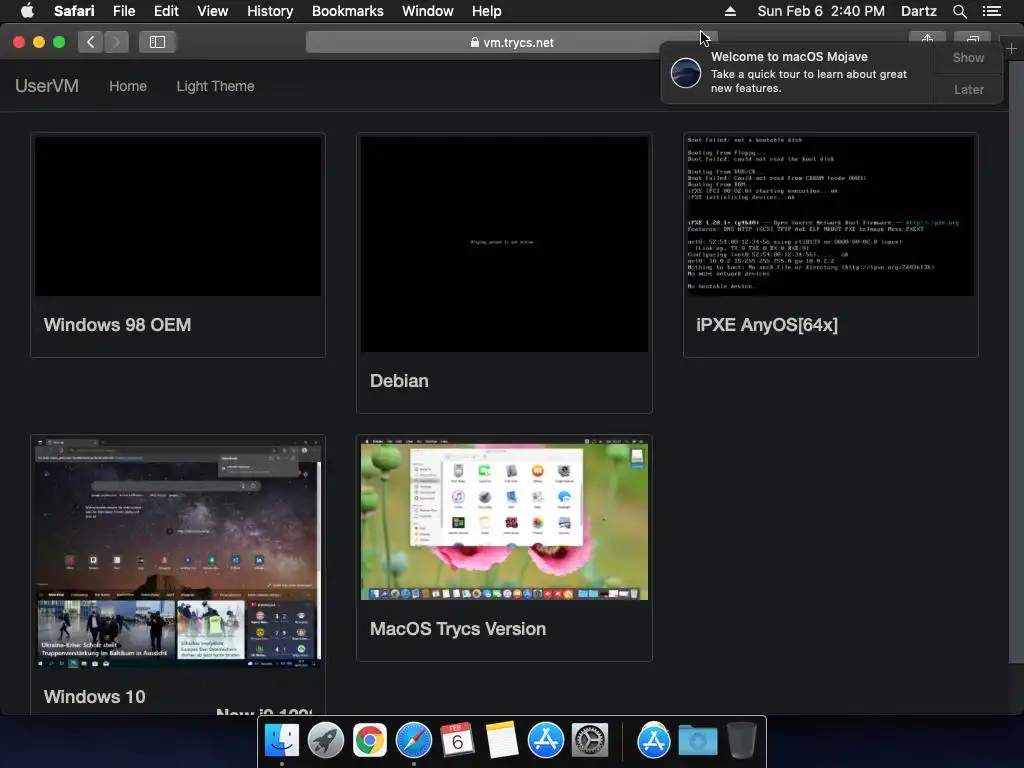Open the Apple menu
The width and height of the screenshot is (1024, 768).
(27, 11)
